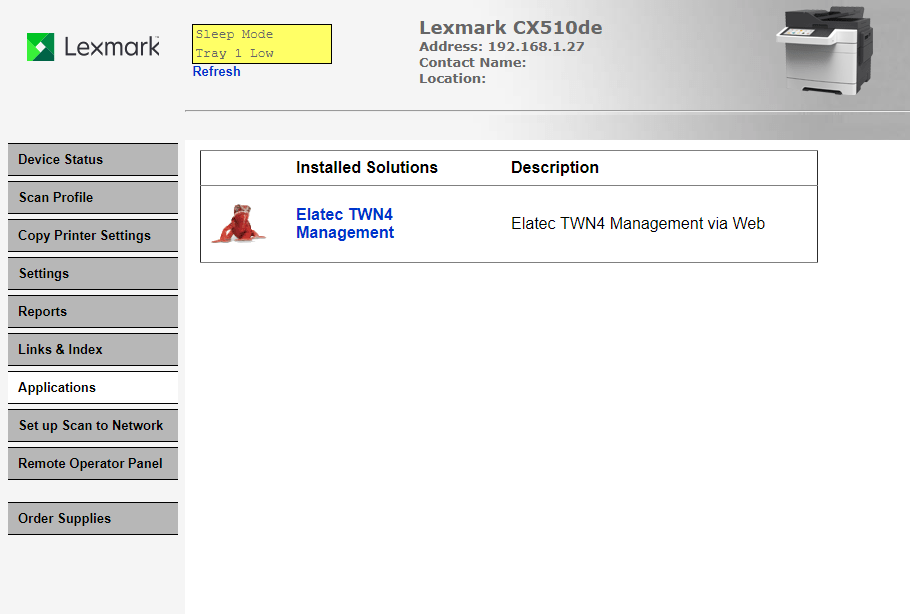Screen dimensions: 910x614
Task: Open Set up Scan to Network
Action: pos(93,425)
